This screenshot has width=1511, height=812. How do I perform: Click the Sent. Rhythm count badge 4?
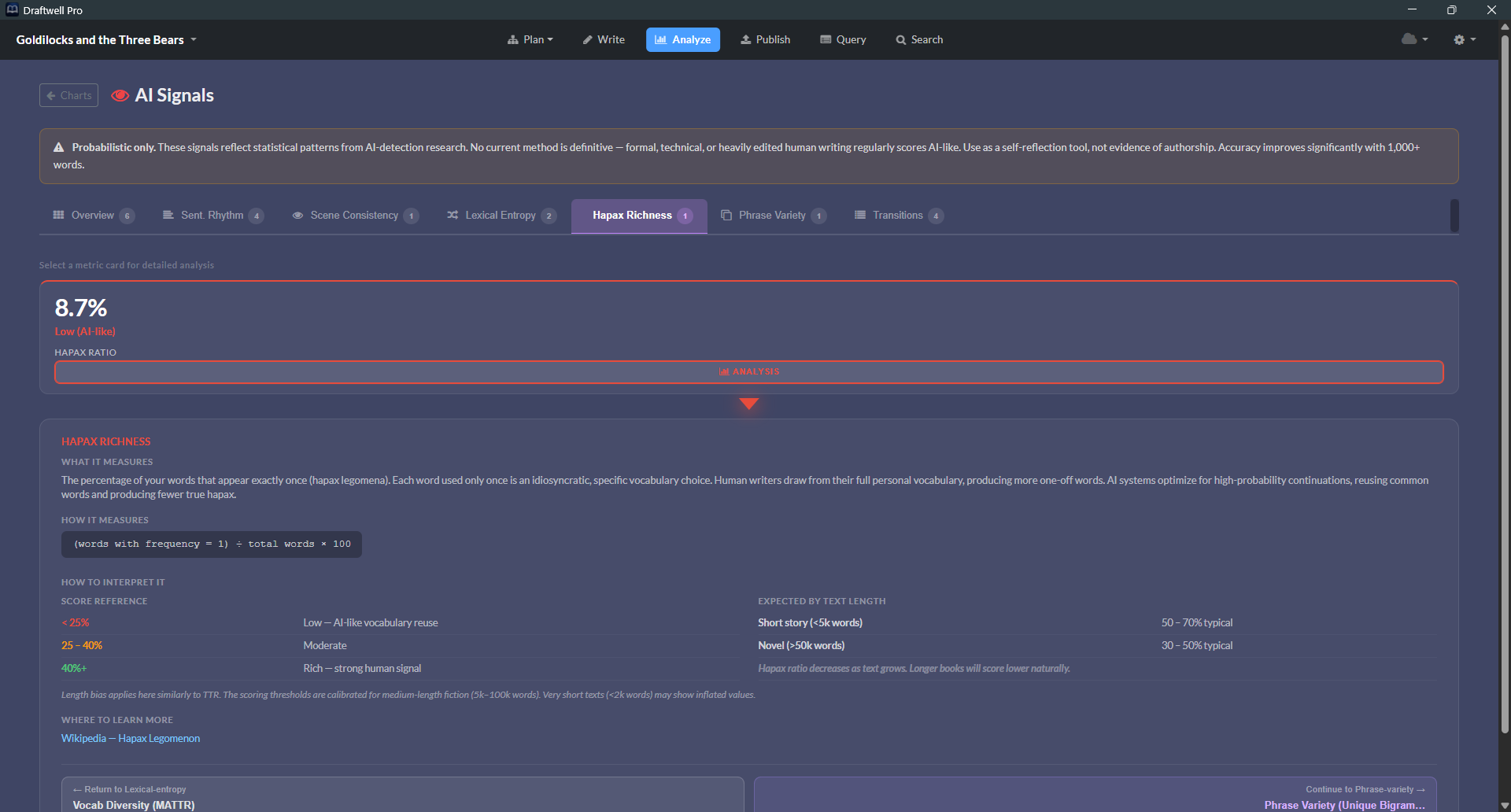click(256, 216)
